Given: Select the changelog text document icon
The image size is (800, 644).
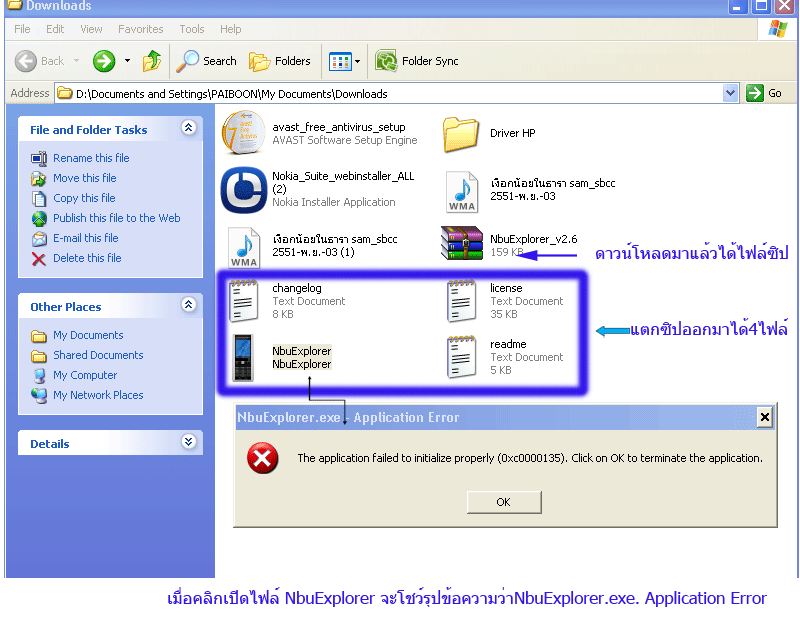Looking at the screenshot, I should coord(243,301).
